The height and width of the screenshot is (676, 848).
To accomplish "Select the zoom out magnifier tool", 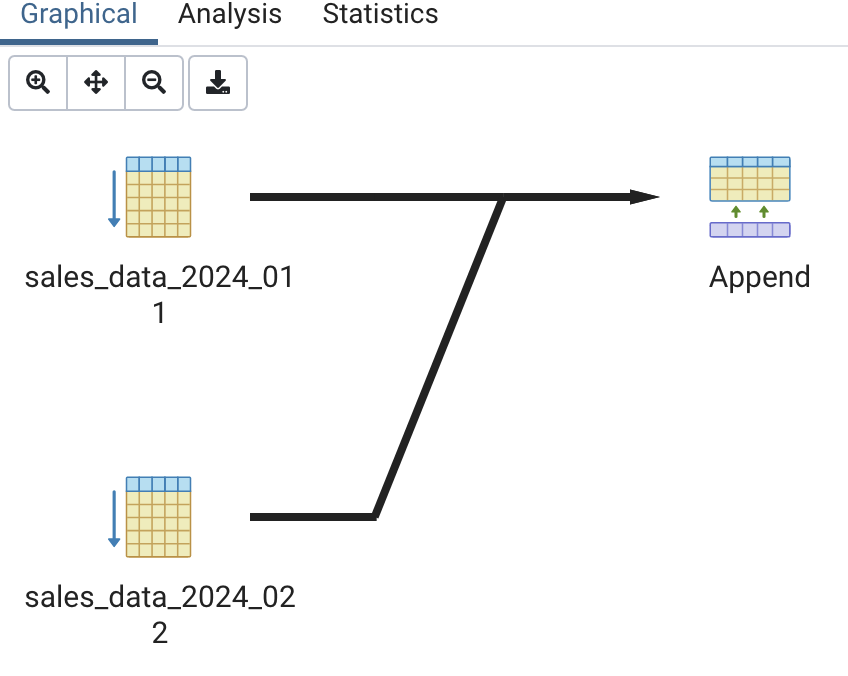I will click(x=154, y=83).
